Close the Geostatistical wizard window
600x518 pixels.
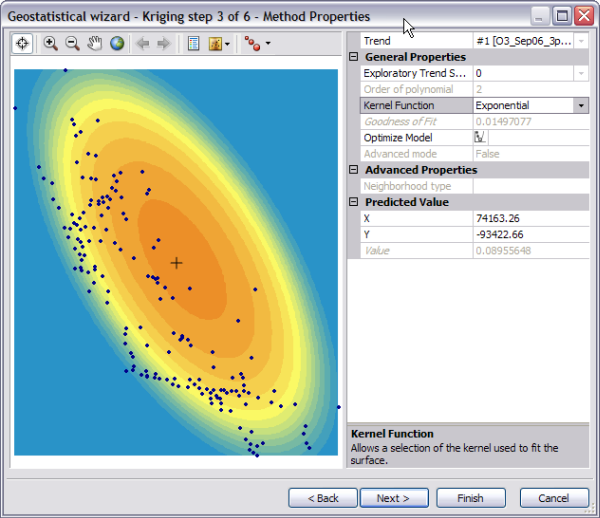[x=584, y=16]
